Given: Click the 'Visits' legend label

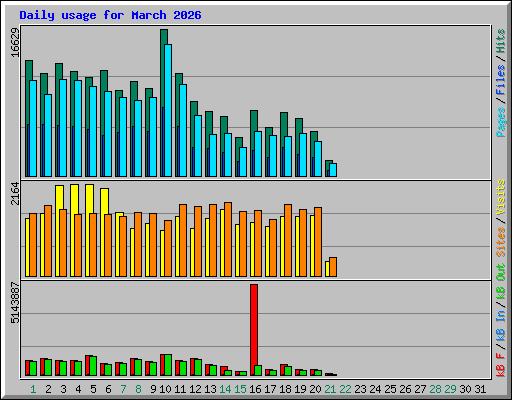Looking at the screenshot, I should (x=501, y=198).
